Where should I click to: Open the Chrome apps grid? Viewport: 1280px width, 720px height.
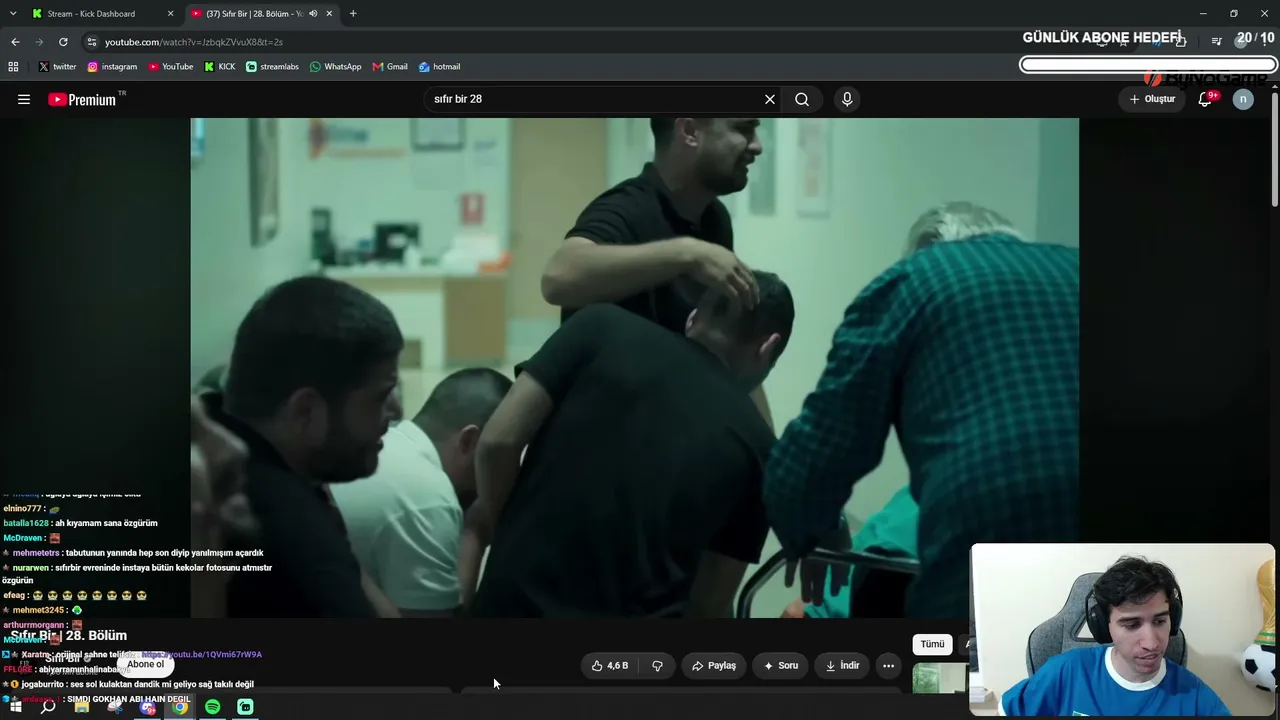pos(13,67)
